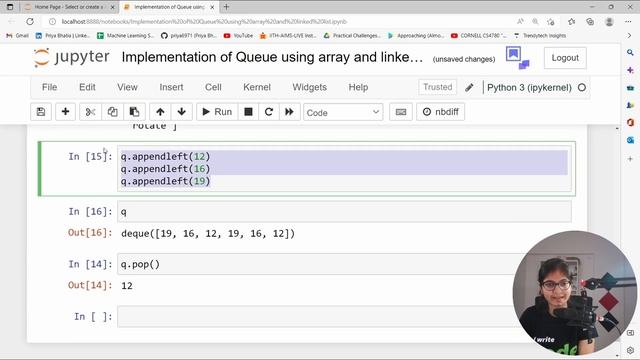Screen dimensions: 640x360
Task: Expand more bookmarks chevron
Action: pyautogui.click(x=629, y=36)
